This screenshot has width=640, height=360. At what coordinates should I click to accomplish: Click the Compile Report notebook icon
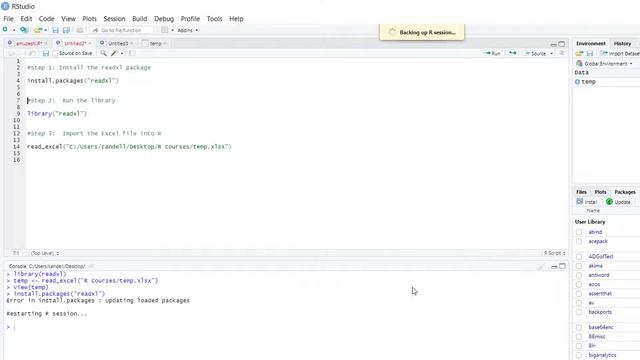(131, 53)
